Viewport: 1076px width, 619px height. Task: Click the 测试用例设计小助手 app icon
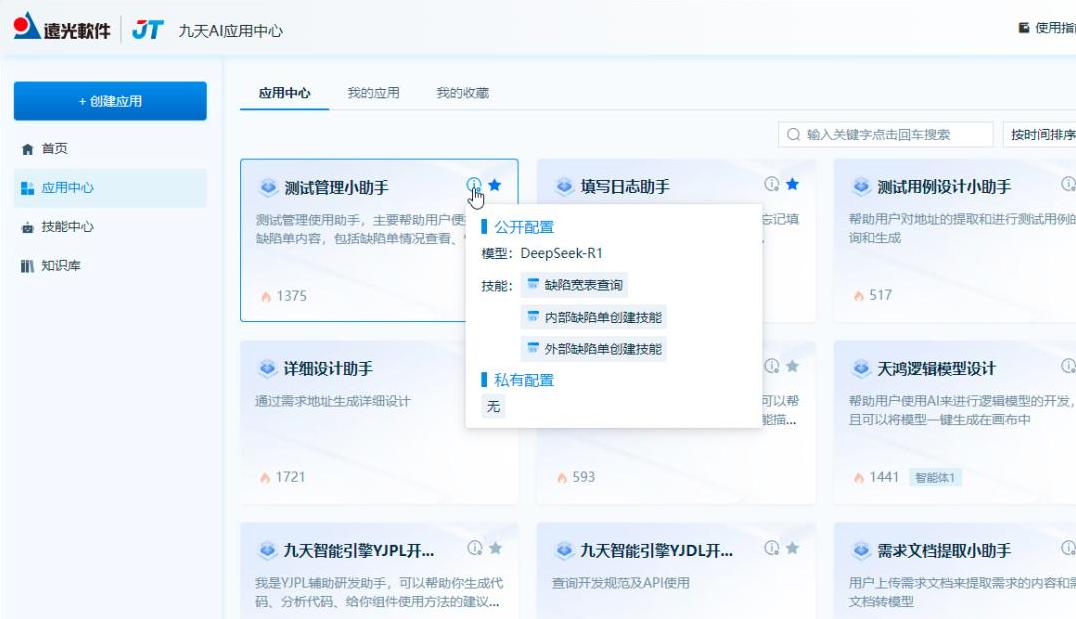coord(861,186)
